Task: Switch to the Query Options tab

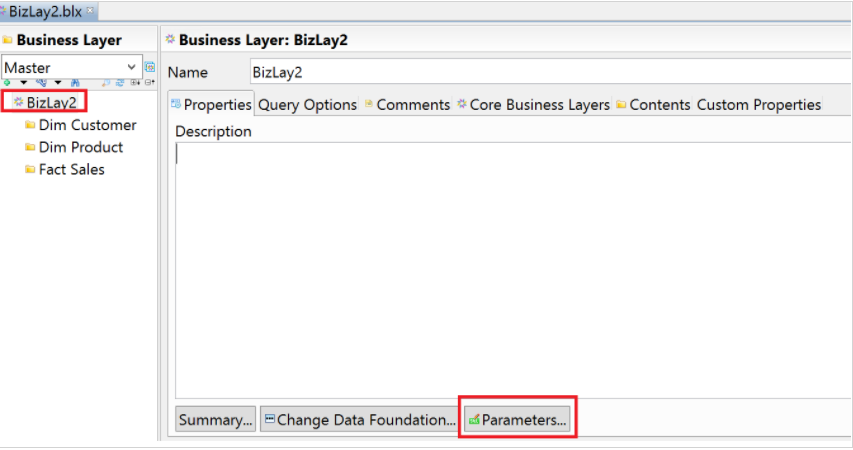Action: tap(307, 104)
